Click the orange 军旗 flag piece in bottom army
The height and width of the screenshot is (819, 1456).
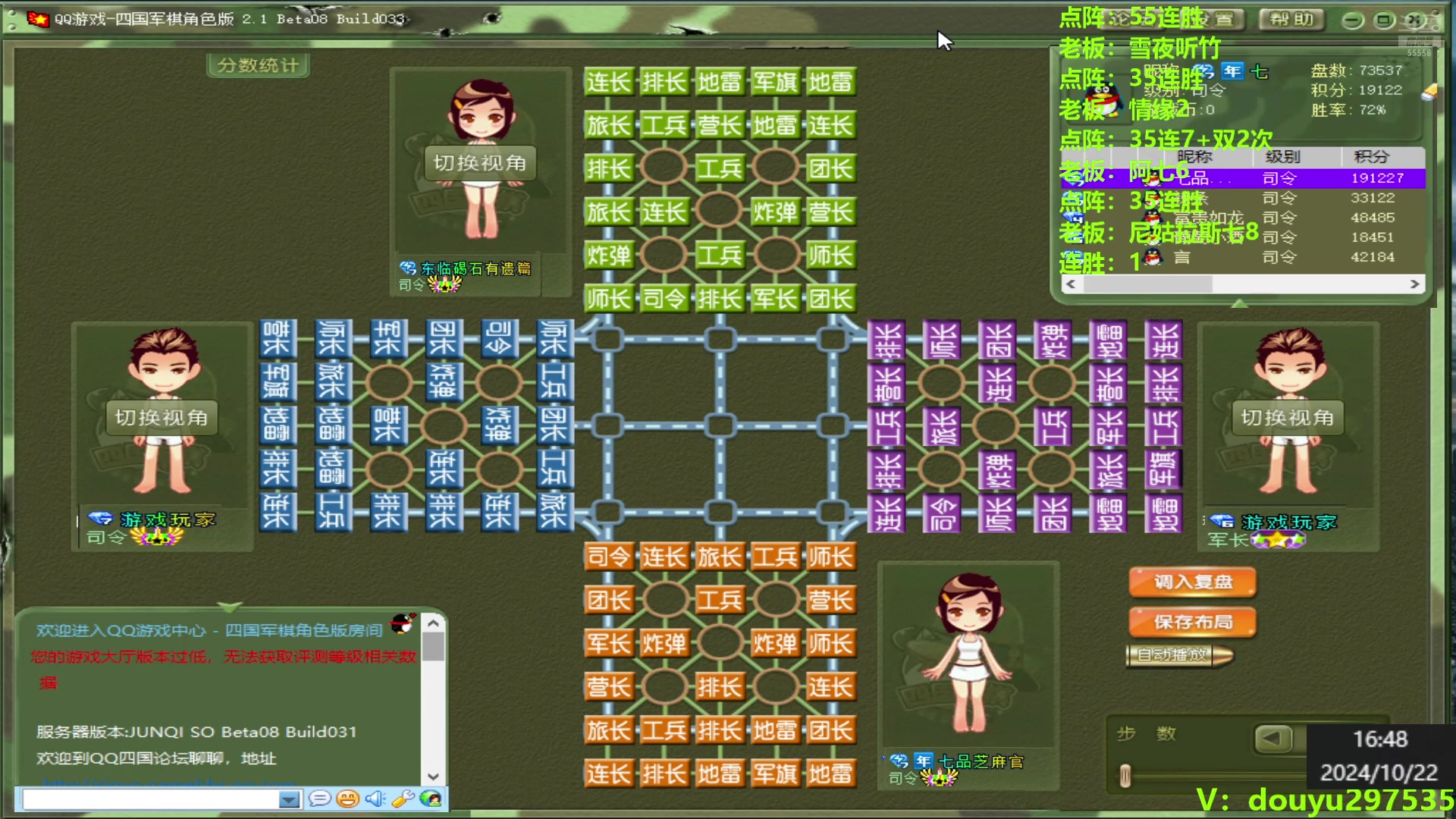click(775, 774)
